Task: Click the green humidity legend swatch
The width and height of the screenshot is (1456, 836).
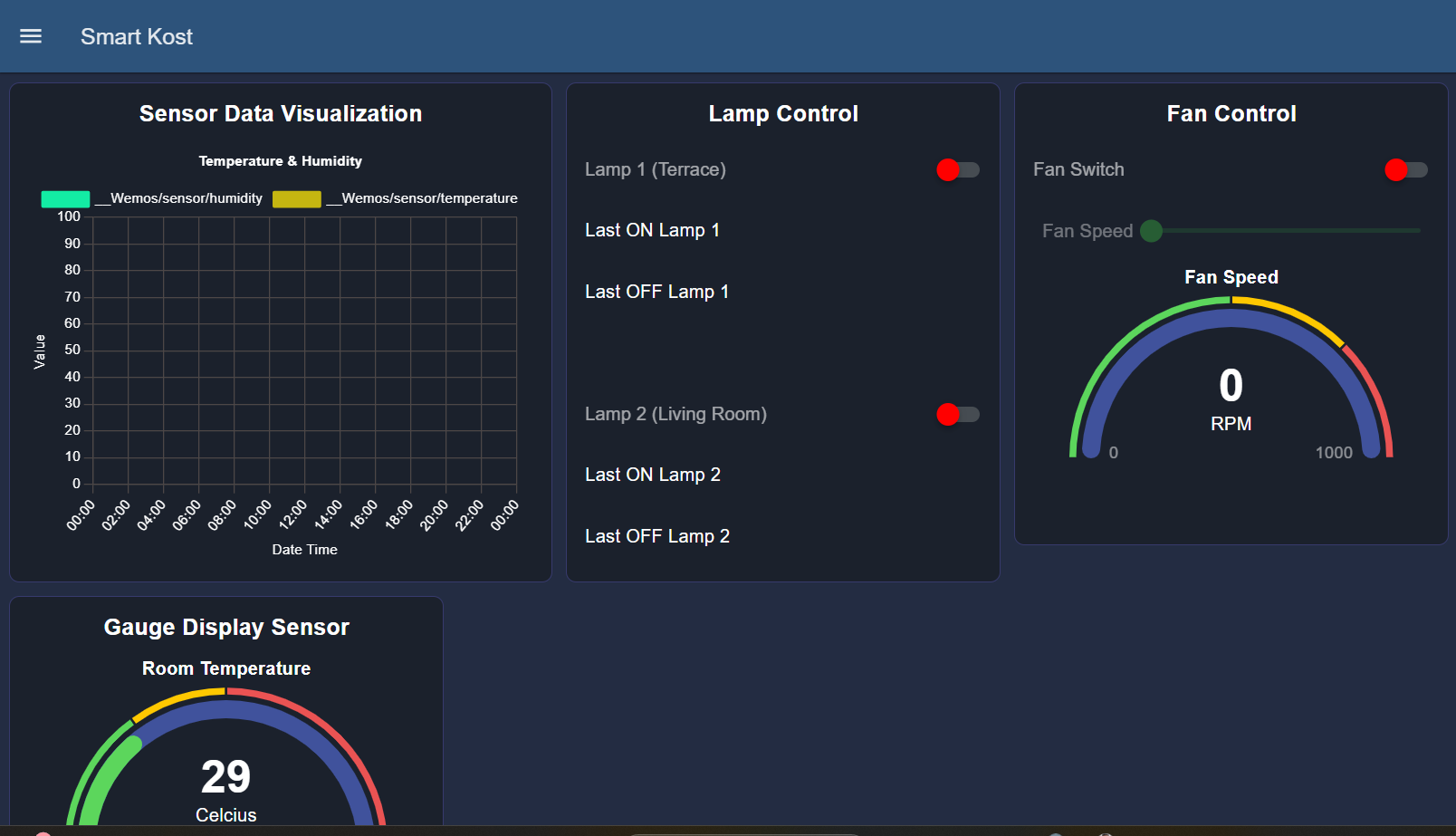Action: coord(64,198)
